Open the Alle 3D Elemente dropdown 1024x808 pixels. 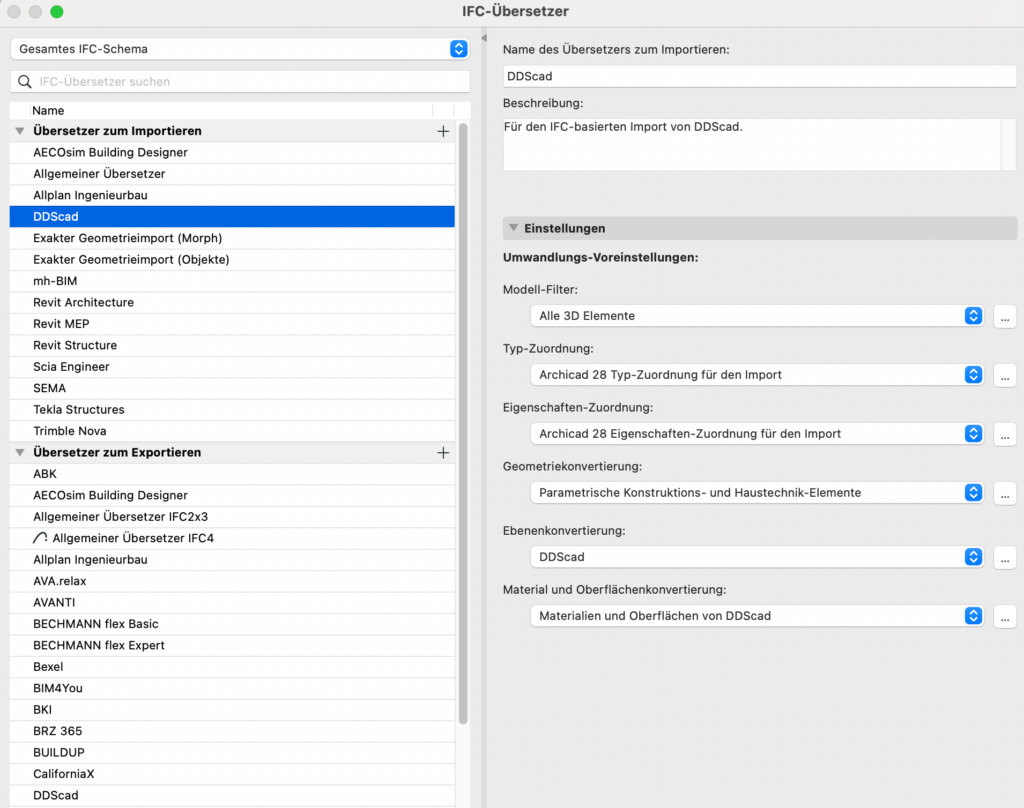pos(756,316)
